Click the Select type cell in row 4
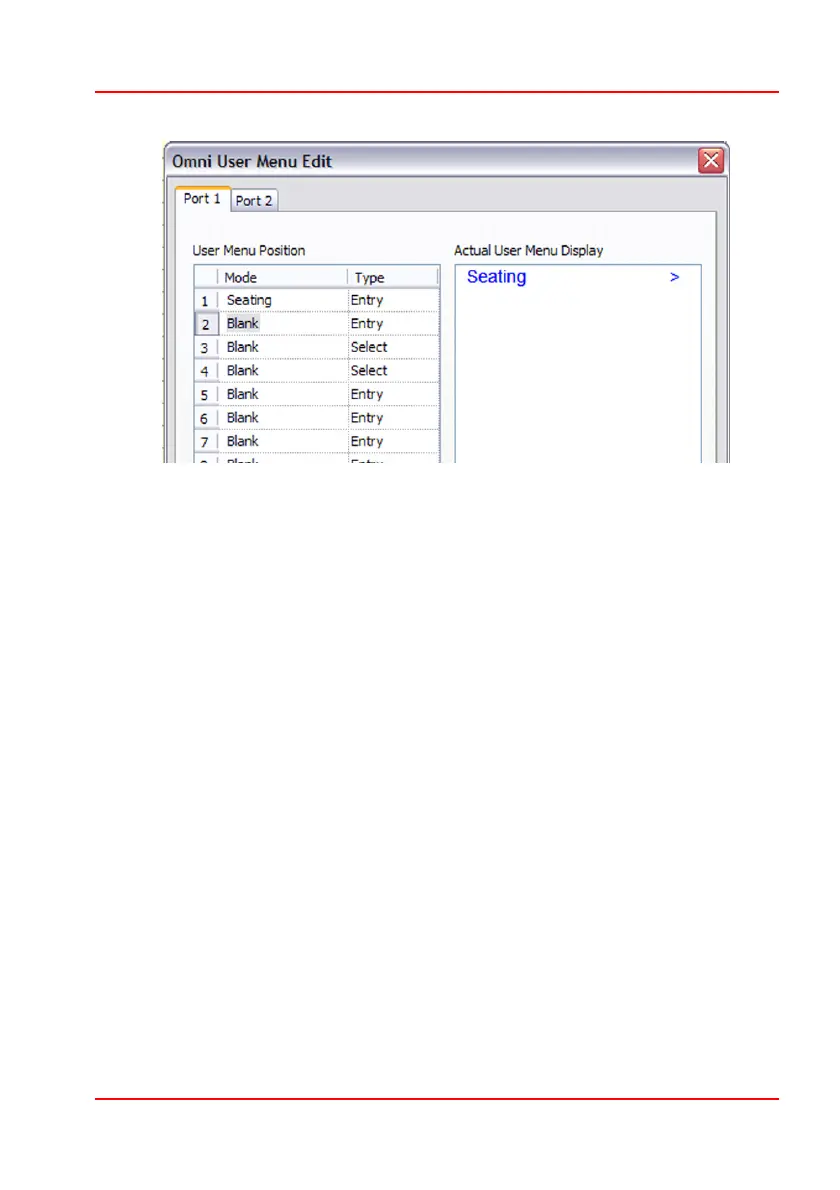The image size is (840, 1190). [x=393, y=371]
